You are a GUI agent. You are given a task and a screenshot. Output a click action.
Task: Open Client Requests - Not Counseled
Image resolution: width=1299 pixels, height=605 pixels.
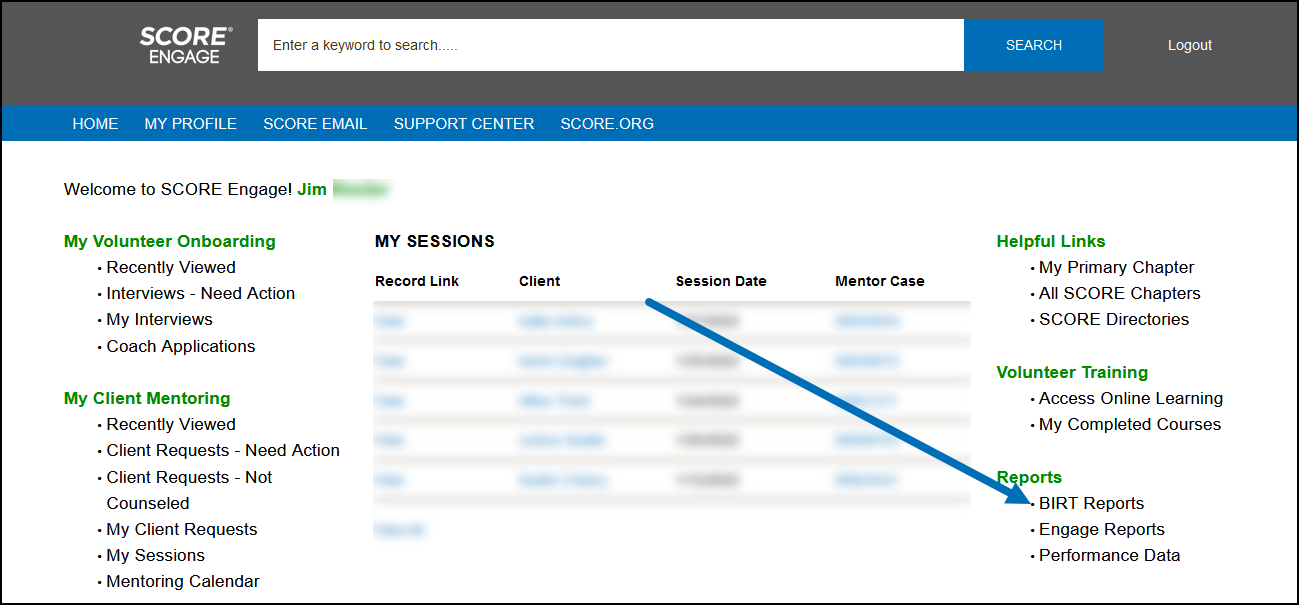[x=190, y=490]
